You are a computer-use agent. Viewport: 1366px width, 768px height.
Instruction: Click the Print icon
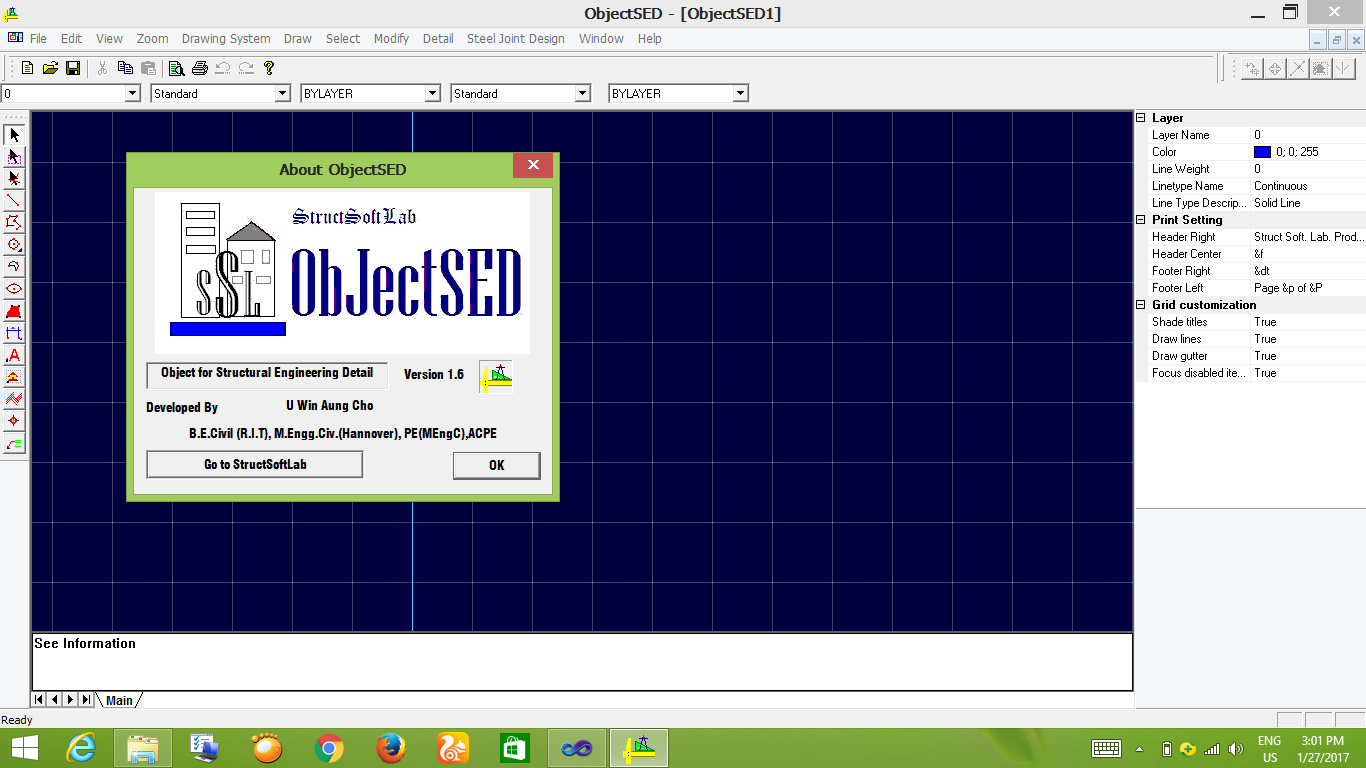[199, 68]
